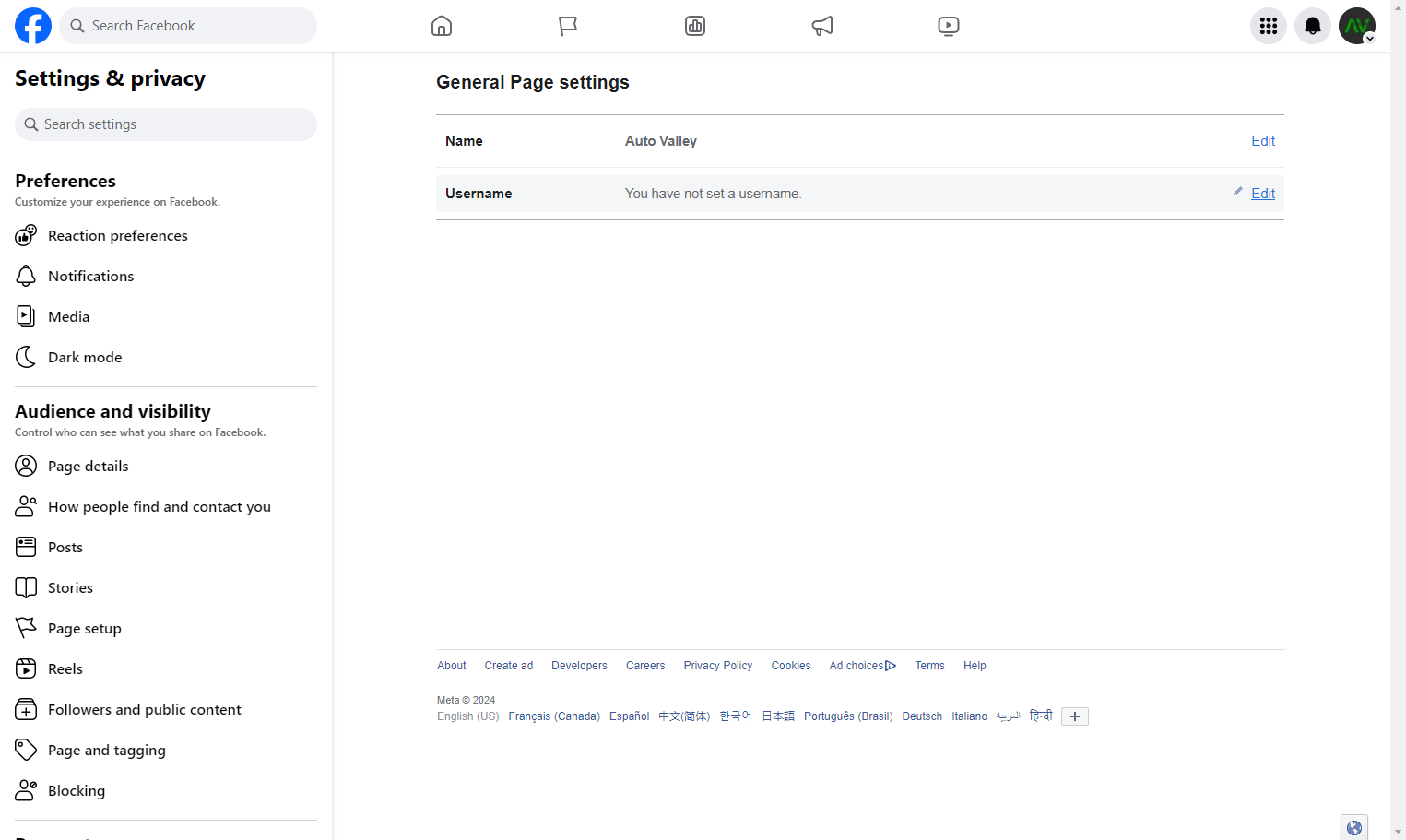The height and width of the screenshot is (840, 1406).
Task: Open the Auto Valley account avatar menu
Action: (x=1357, y=26)
